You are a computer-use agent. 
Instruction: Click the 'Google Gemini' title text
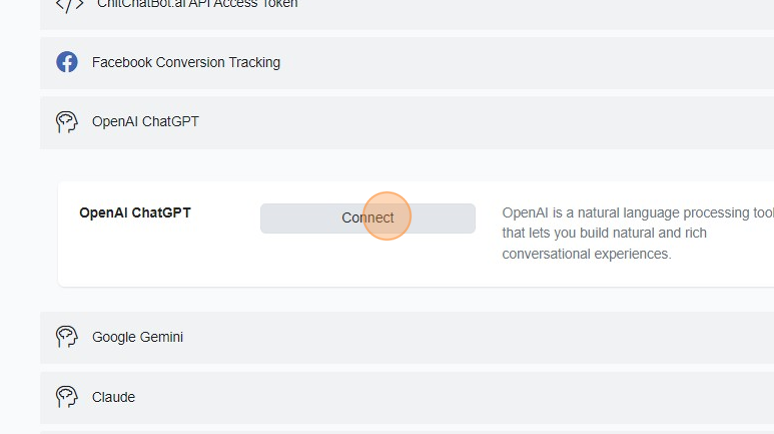(137, 337)
